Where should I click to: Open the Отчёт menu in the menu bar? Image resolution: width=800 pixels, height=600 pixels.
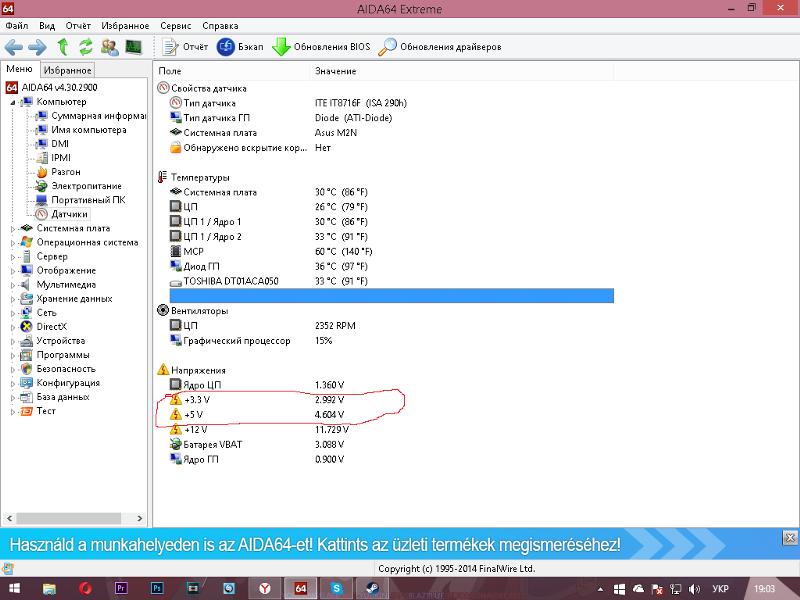pos(78,26)
